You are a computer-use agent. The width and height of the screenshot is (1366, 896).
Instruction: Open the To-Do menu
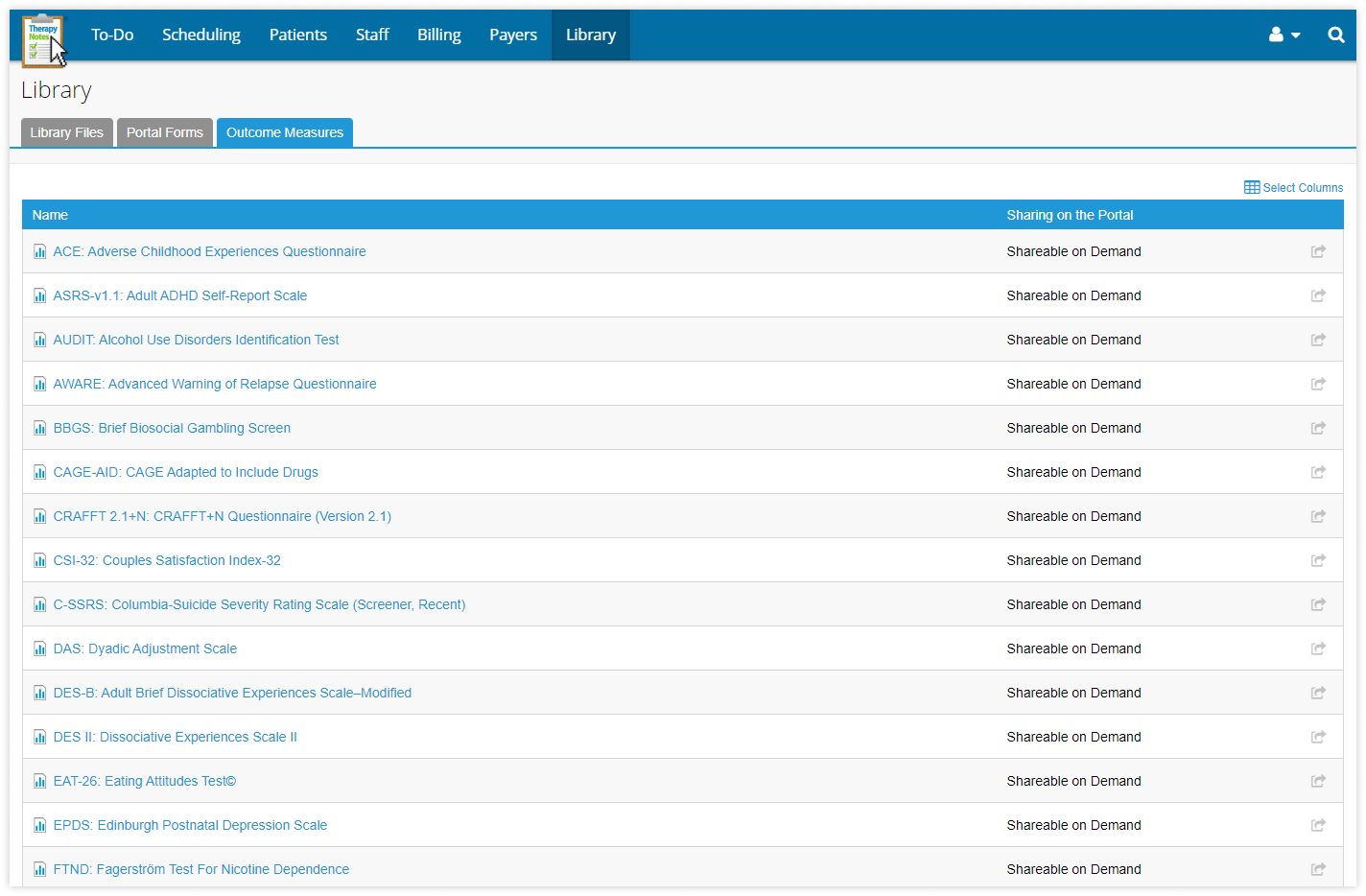pos(112,35)
